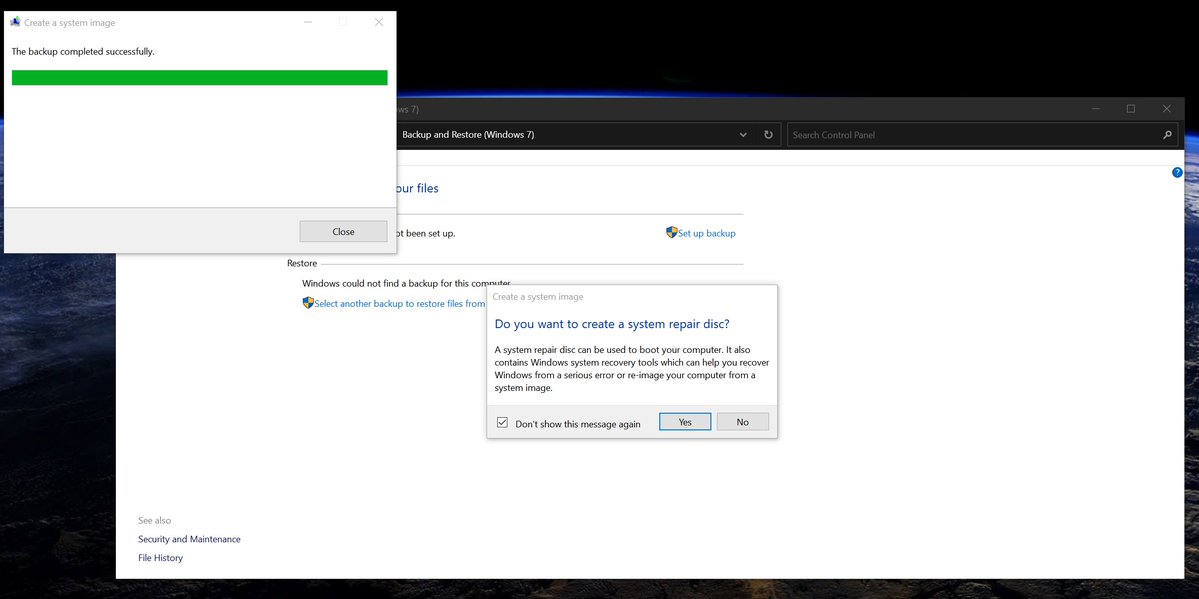Open the File History link
Image resolution: width=1199 pixels, height=599 pixels.
click(x=161, y=558)
